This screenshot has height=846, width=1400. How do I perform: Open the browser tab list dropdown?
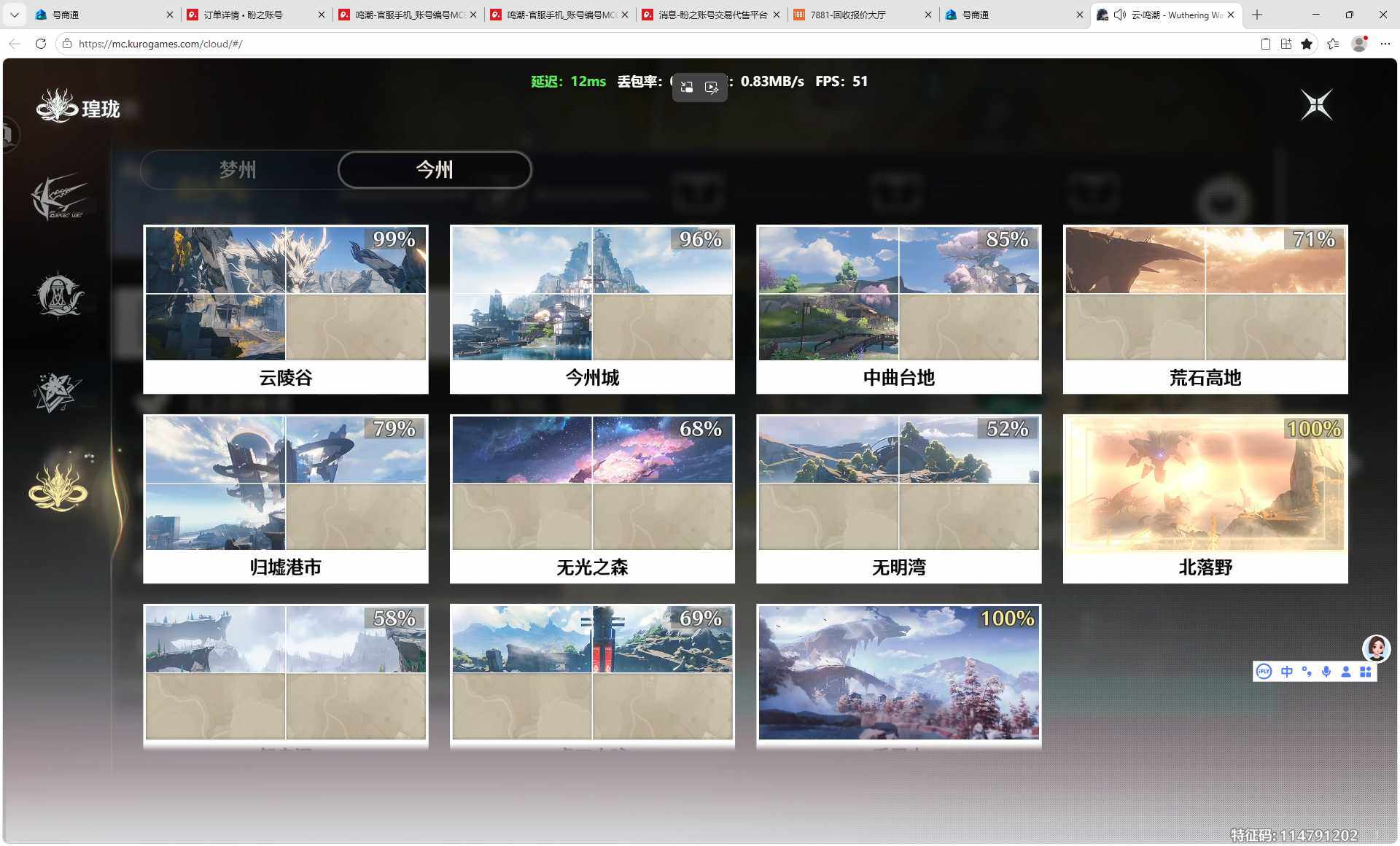14,15
